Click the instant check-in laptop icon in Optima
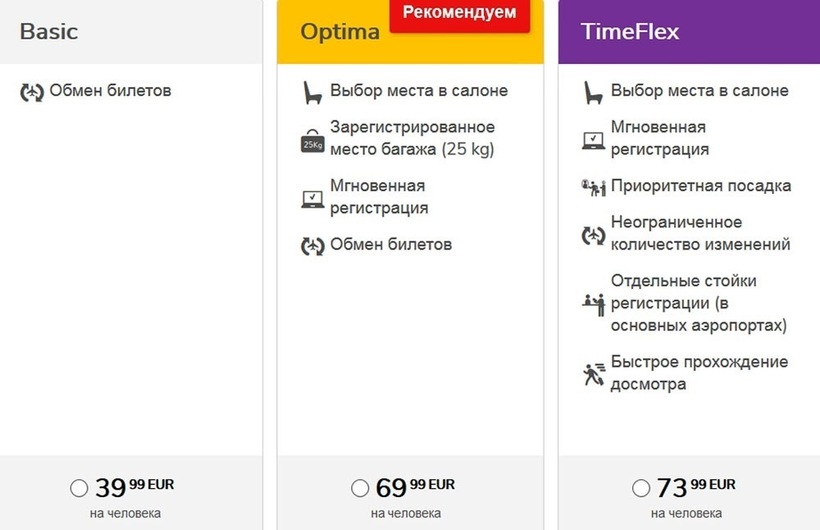Viewport: 820px width, 530px height. click(x=313, y=199)
